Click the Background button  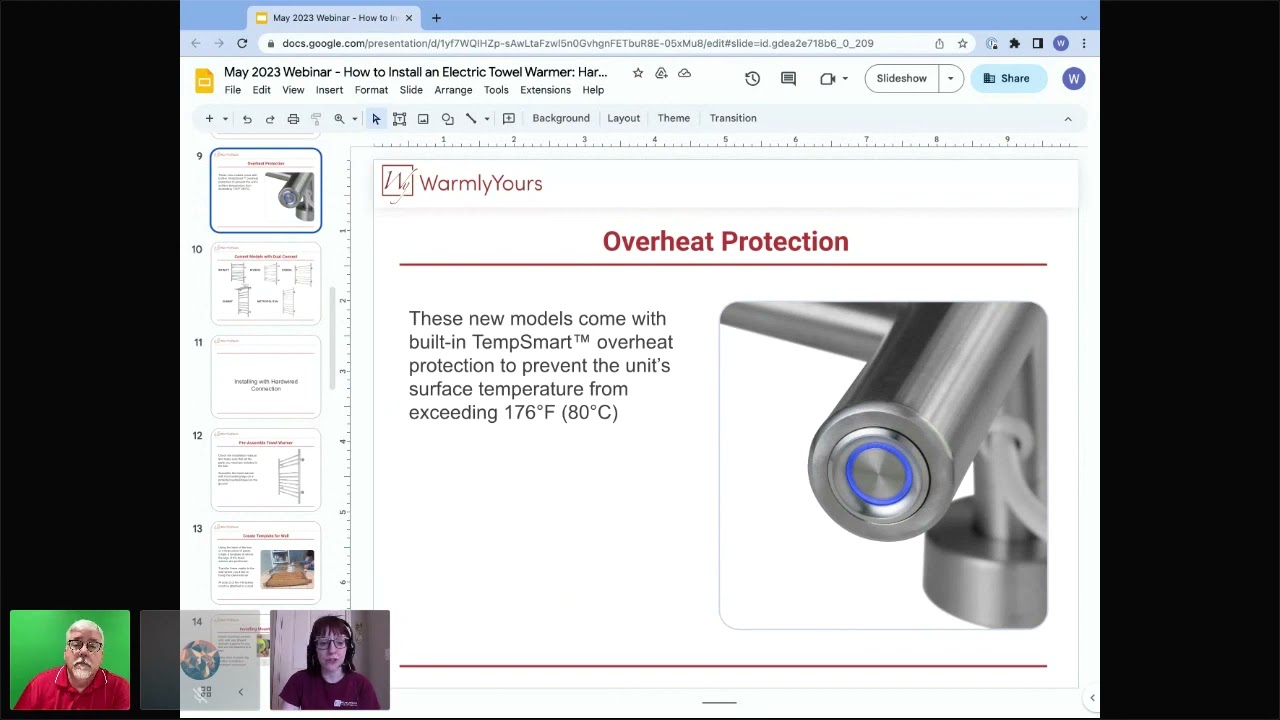pos(561,118)
